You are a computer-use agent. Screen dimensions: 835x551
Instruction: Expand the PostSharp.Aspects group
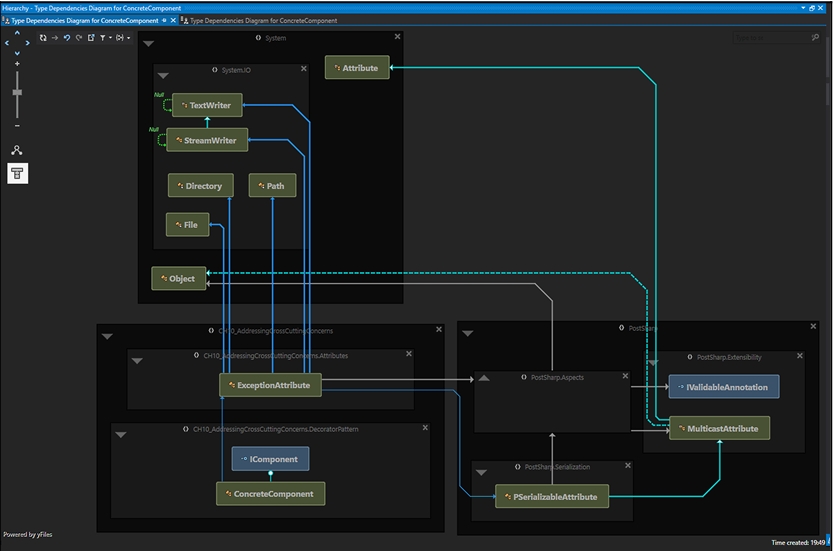pos(483,378)
